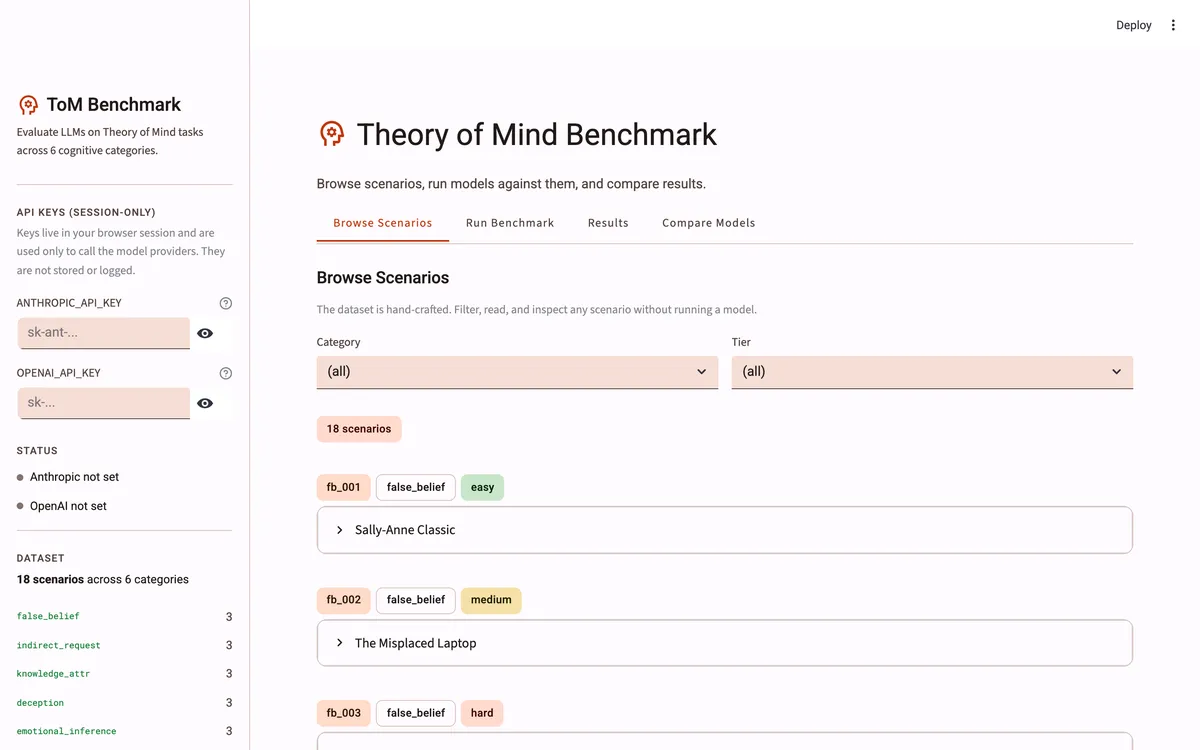Open the Compare Models tab
The image size is (1200, 750).
point(709,223)
